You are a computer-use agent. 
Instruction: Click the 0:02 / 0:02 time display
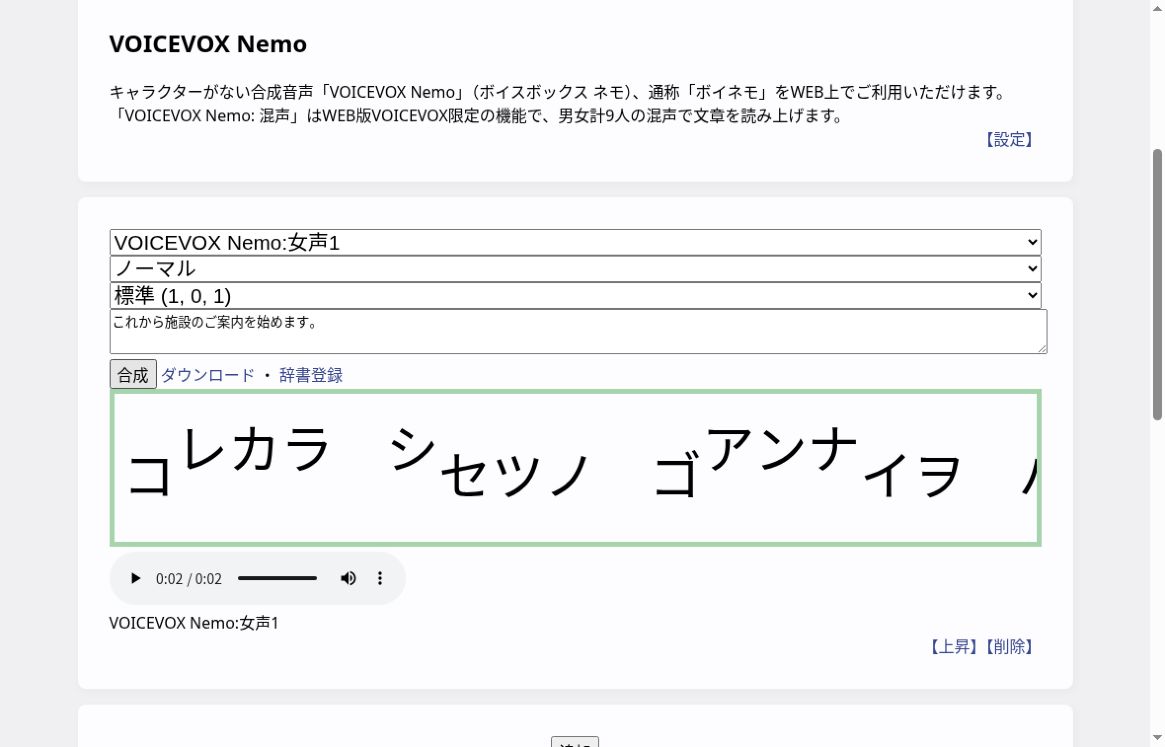[x=189, y=579]
